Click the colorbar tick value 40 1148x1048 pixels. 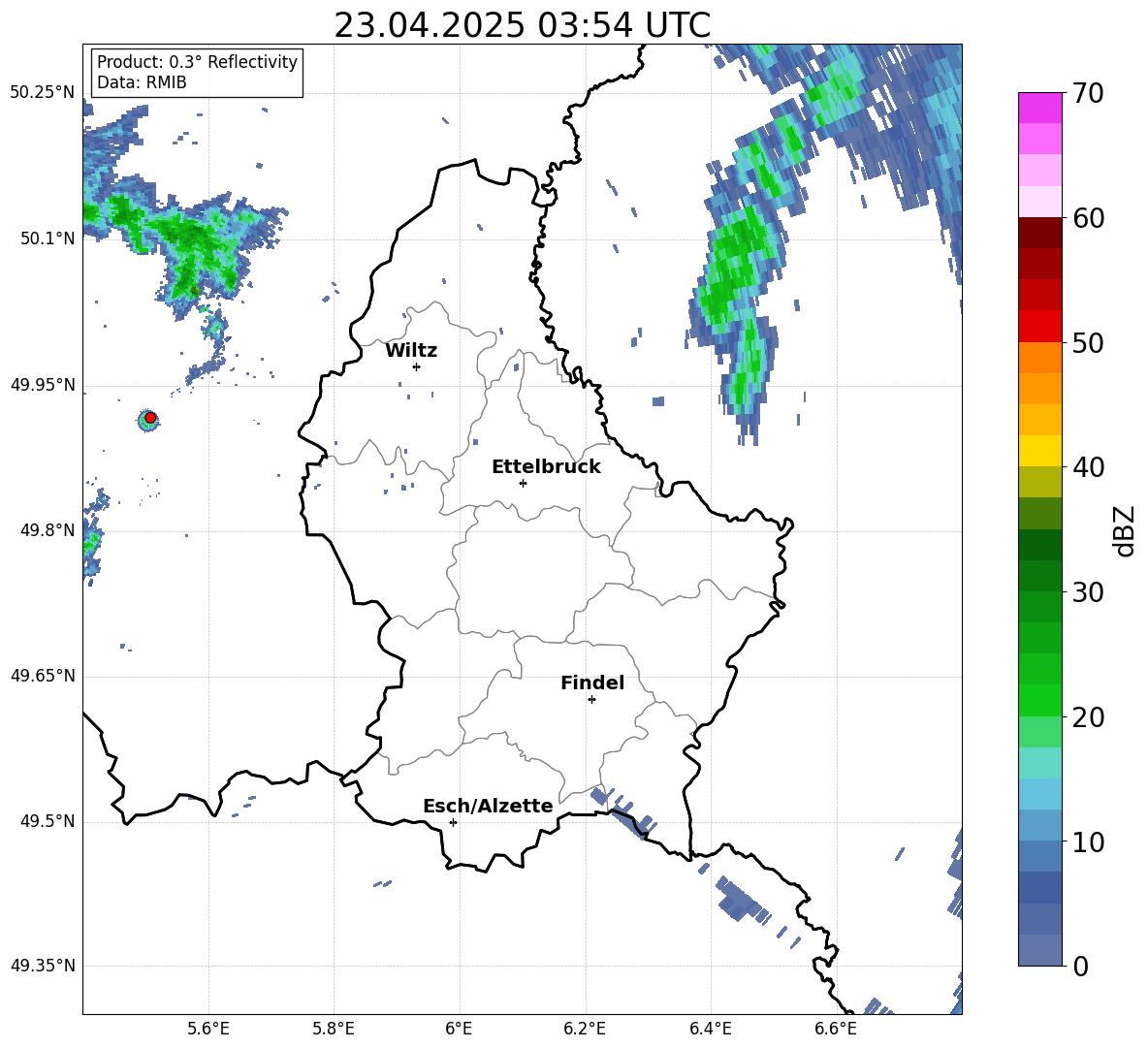point(1088,467)
